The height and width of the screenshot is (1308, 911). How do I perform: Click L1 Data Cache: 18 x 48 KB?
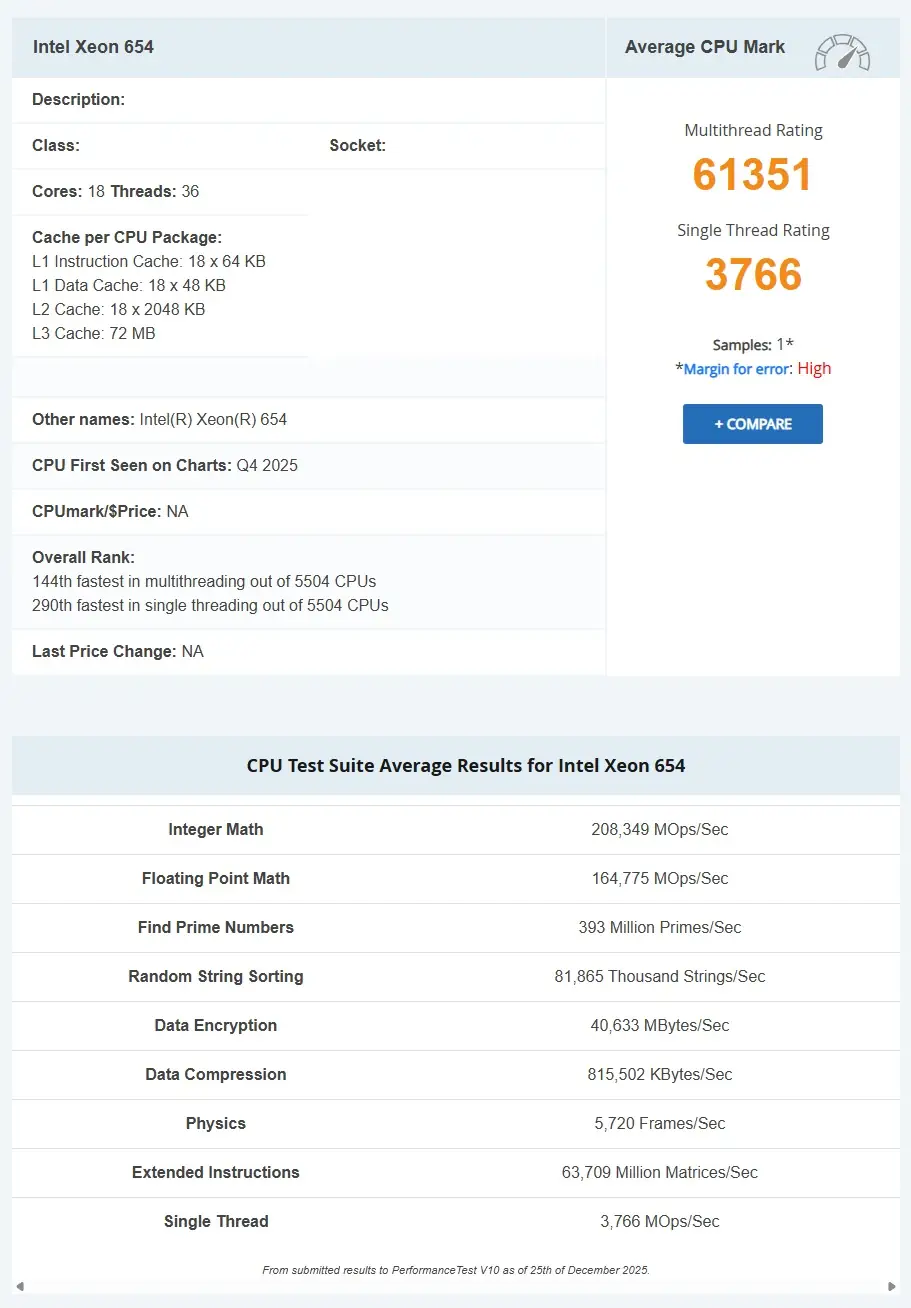click(x=129, y=286)
